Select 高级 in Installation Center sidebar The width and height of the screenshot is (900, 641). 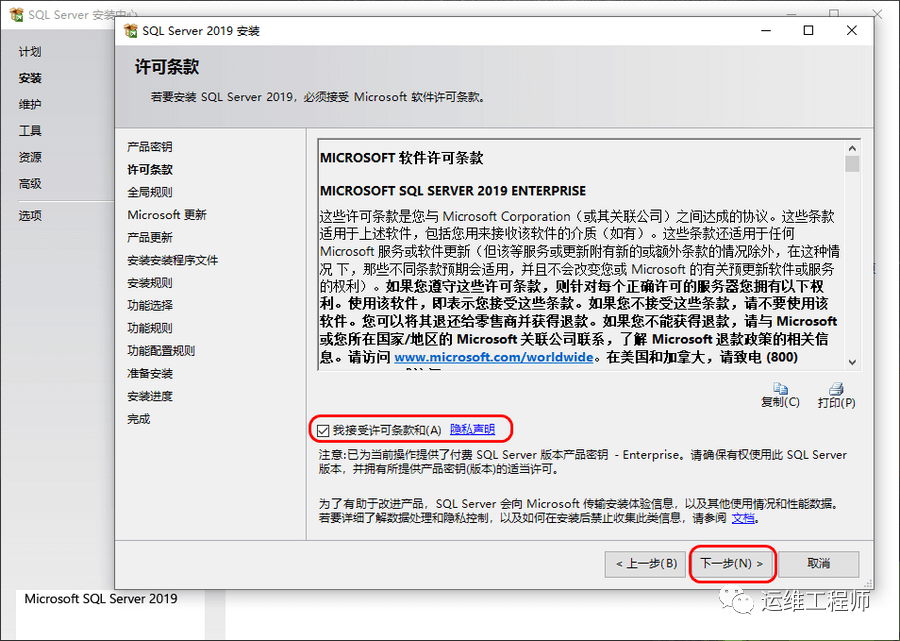[x=30, y=184]
